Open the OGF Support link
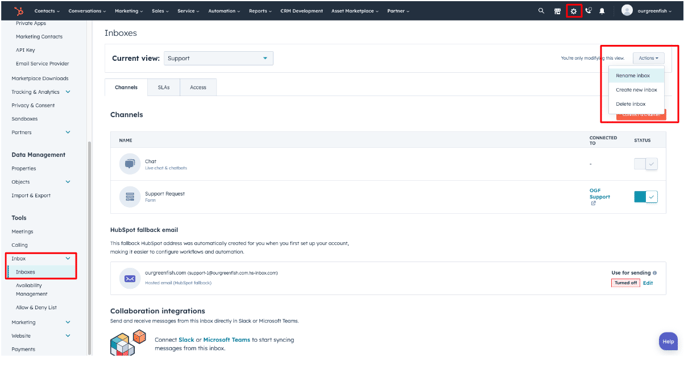Viewport: 688px width, 365px height. 599,194
